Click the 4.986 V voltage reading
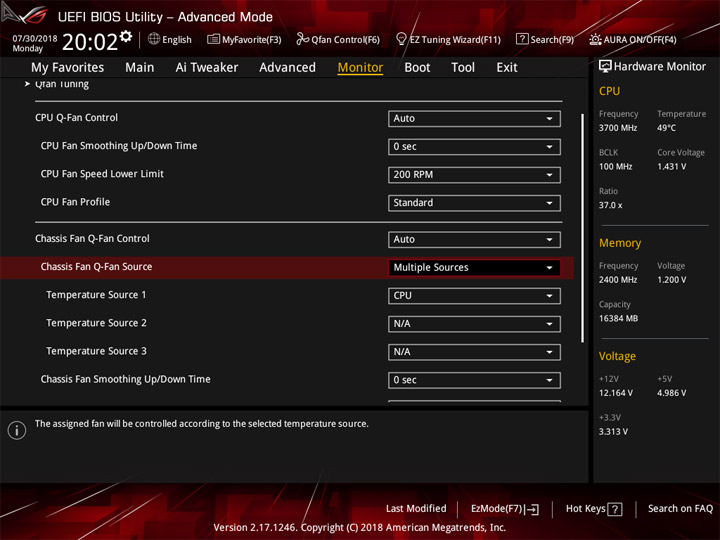The height and width of the screenshot is (540, 720). coord(671,393)
